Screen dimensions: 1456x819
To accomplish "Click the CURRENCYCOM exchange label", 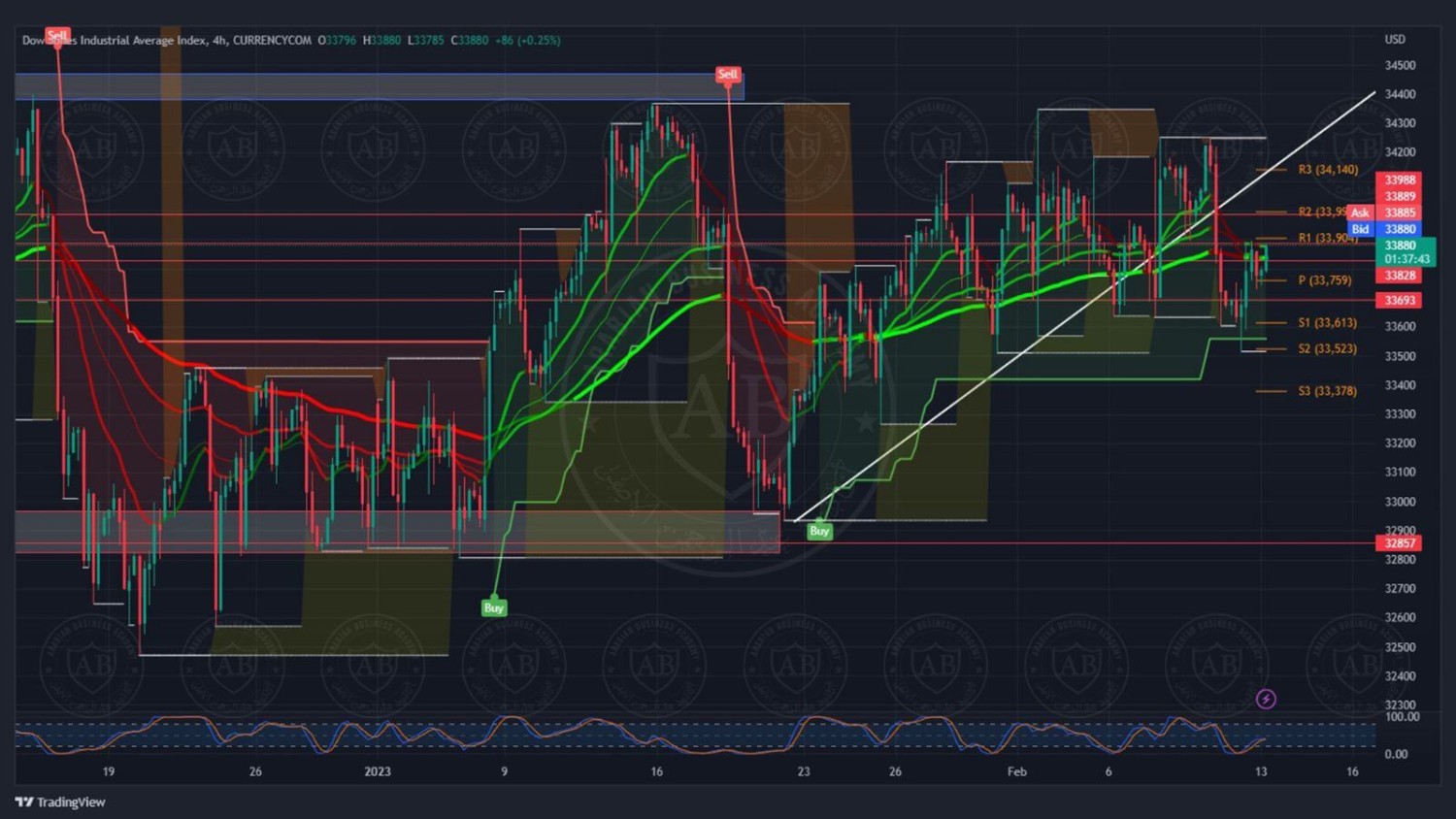I will (x=272, y=40).
